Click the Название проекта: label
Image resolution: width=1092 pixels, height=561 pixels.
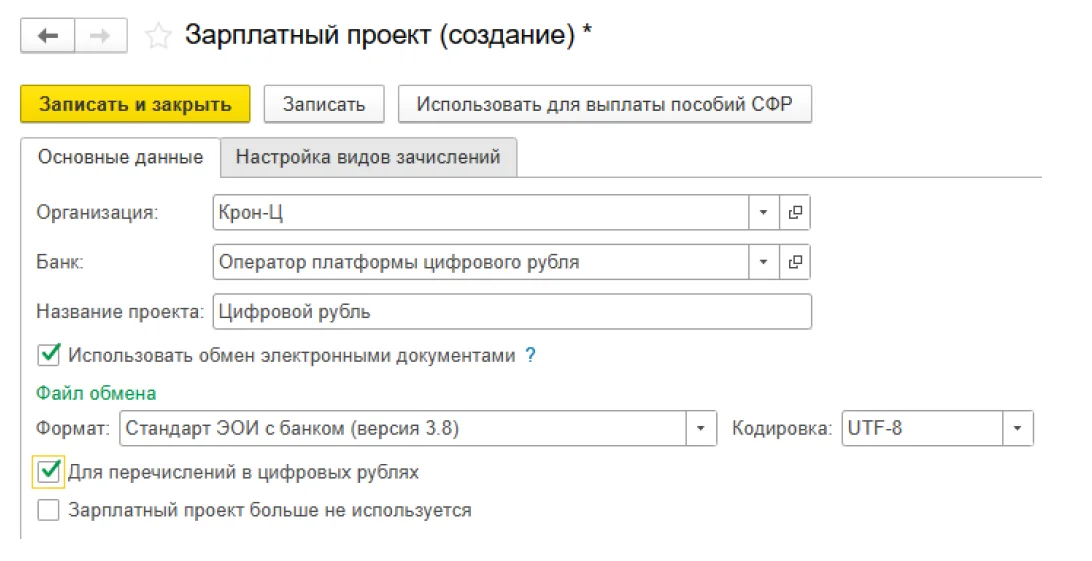tap(120, 312)
